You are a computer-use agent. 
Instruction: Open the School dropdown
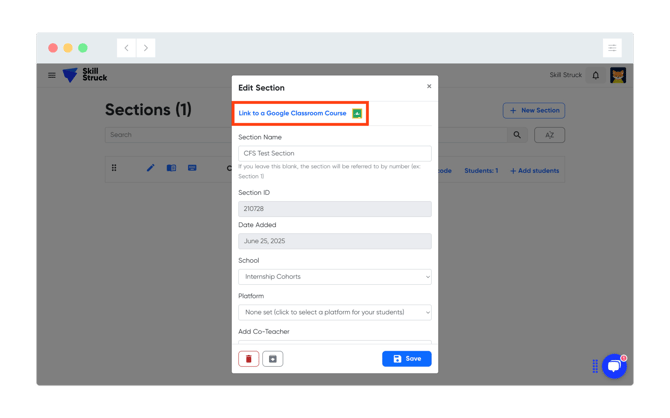coord(335,277)
